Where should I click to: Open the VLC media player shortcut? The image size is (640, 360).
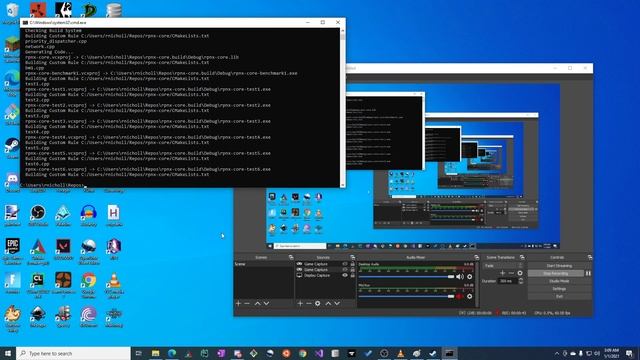(114, 285)
